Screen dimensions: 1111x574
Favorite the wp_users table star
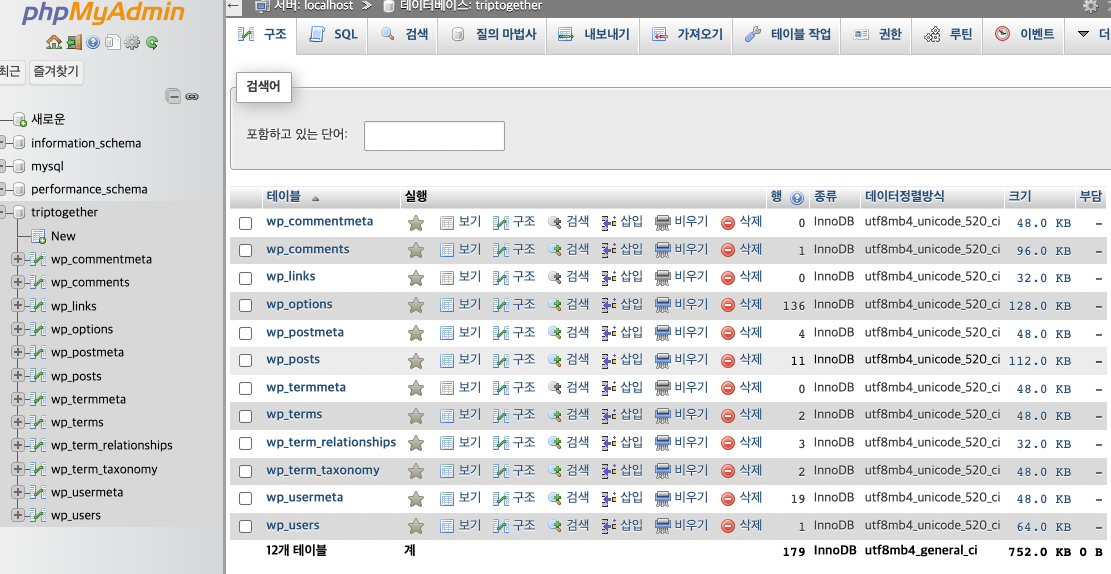416,527
